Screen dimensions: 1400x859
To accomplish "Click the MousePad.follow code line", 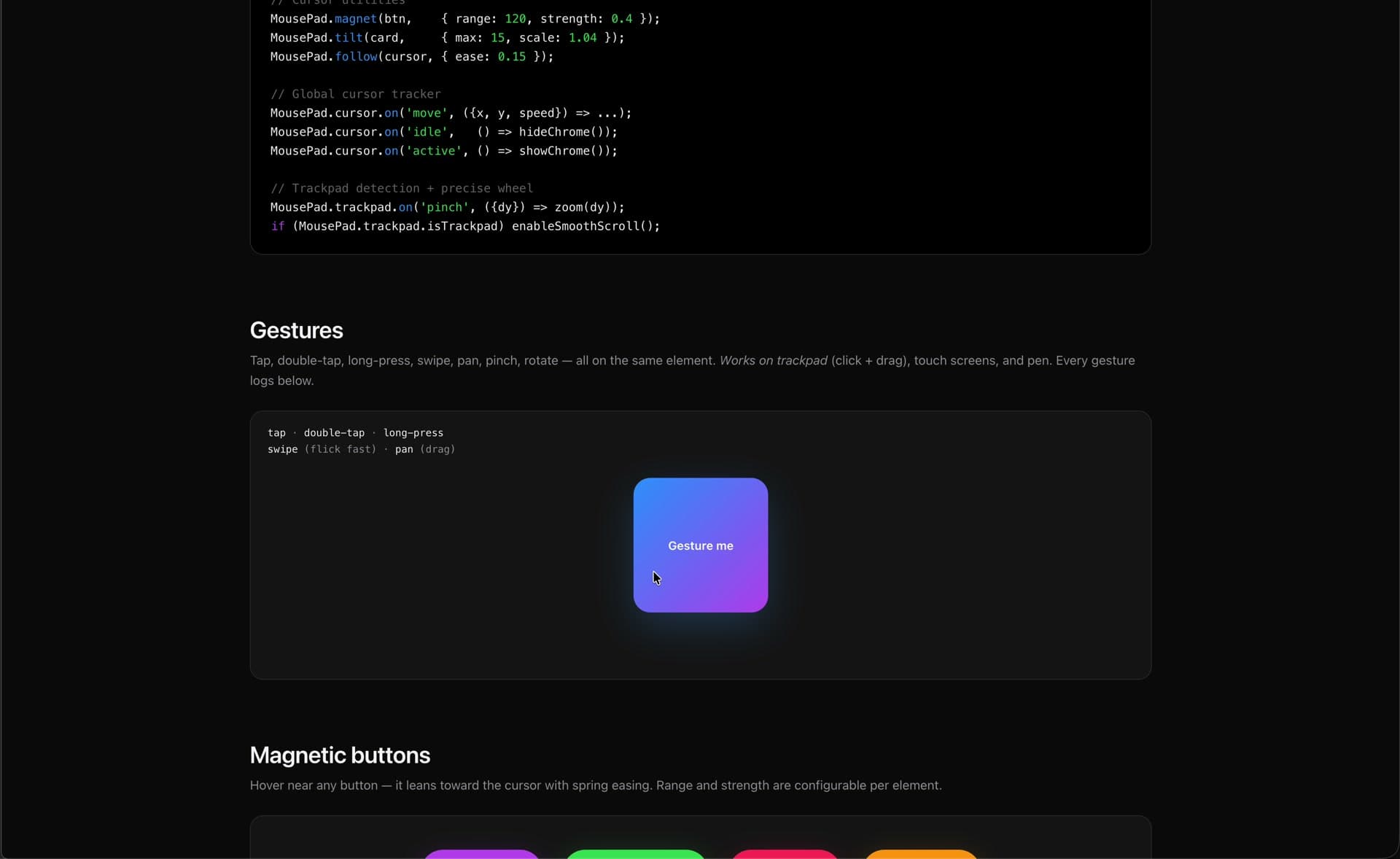I will (411, 57).
